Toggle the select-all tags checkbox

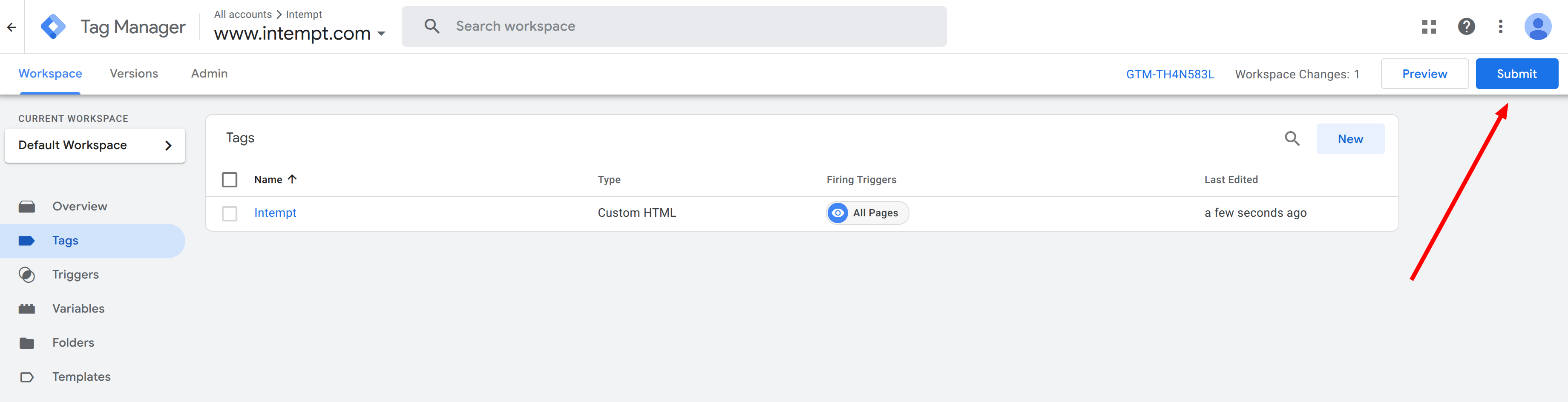(230, 179)
